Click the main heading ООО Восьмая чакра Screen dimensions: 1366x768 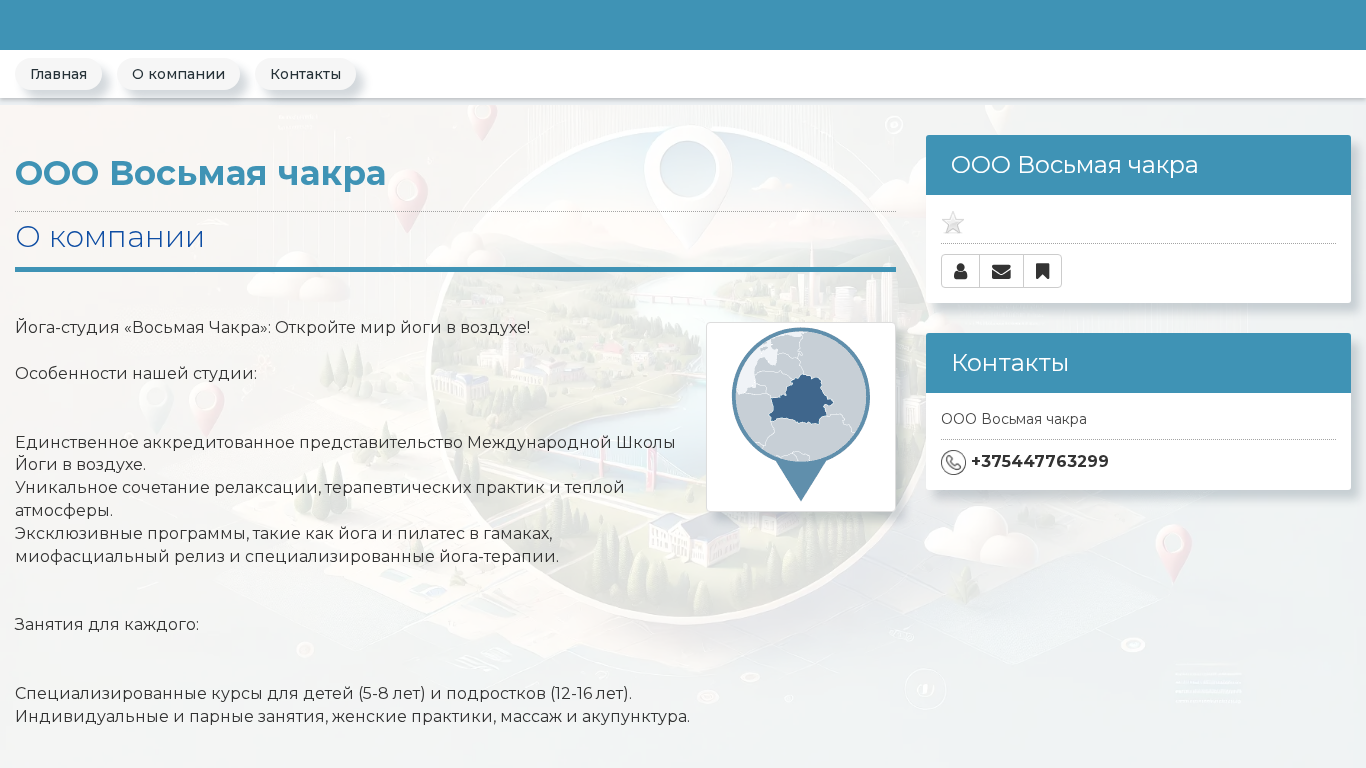[200, 173]
